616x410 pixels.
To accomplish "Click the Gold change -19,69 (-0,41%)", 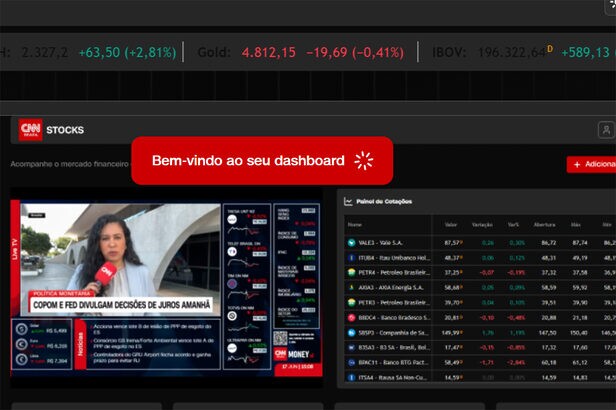I will pos(355,52).
